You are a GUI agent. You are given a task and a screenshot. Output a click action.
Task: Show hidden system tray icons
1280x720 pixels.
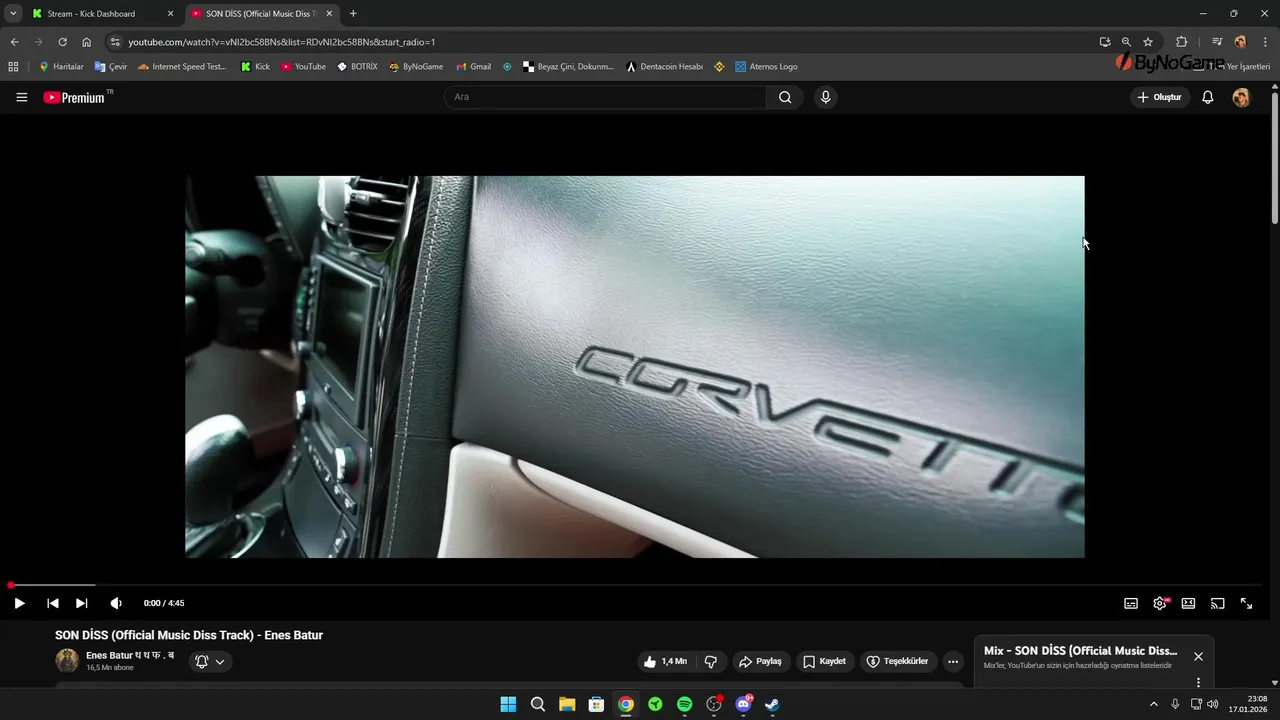pos(1153,704)
